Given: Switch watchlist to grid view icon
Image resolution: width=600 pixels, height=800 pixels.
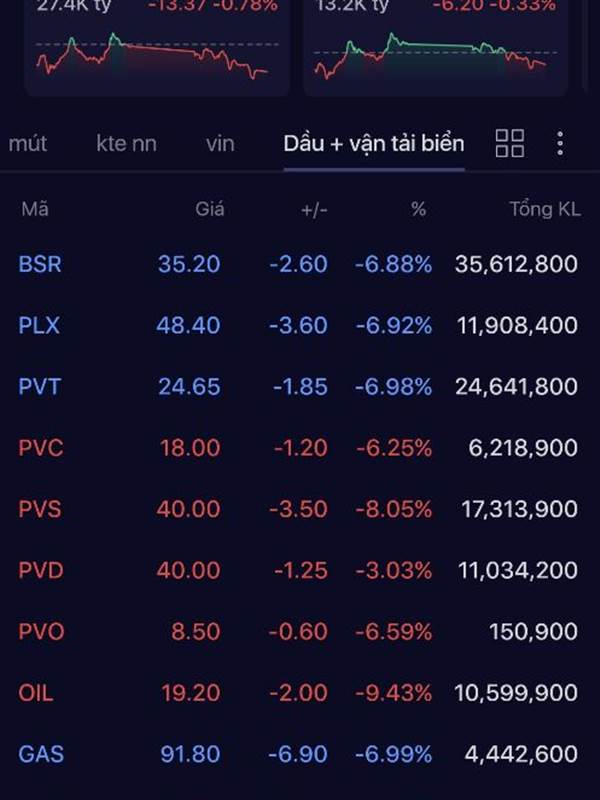Looking at the screenshot, I should (x=510, y=143).
